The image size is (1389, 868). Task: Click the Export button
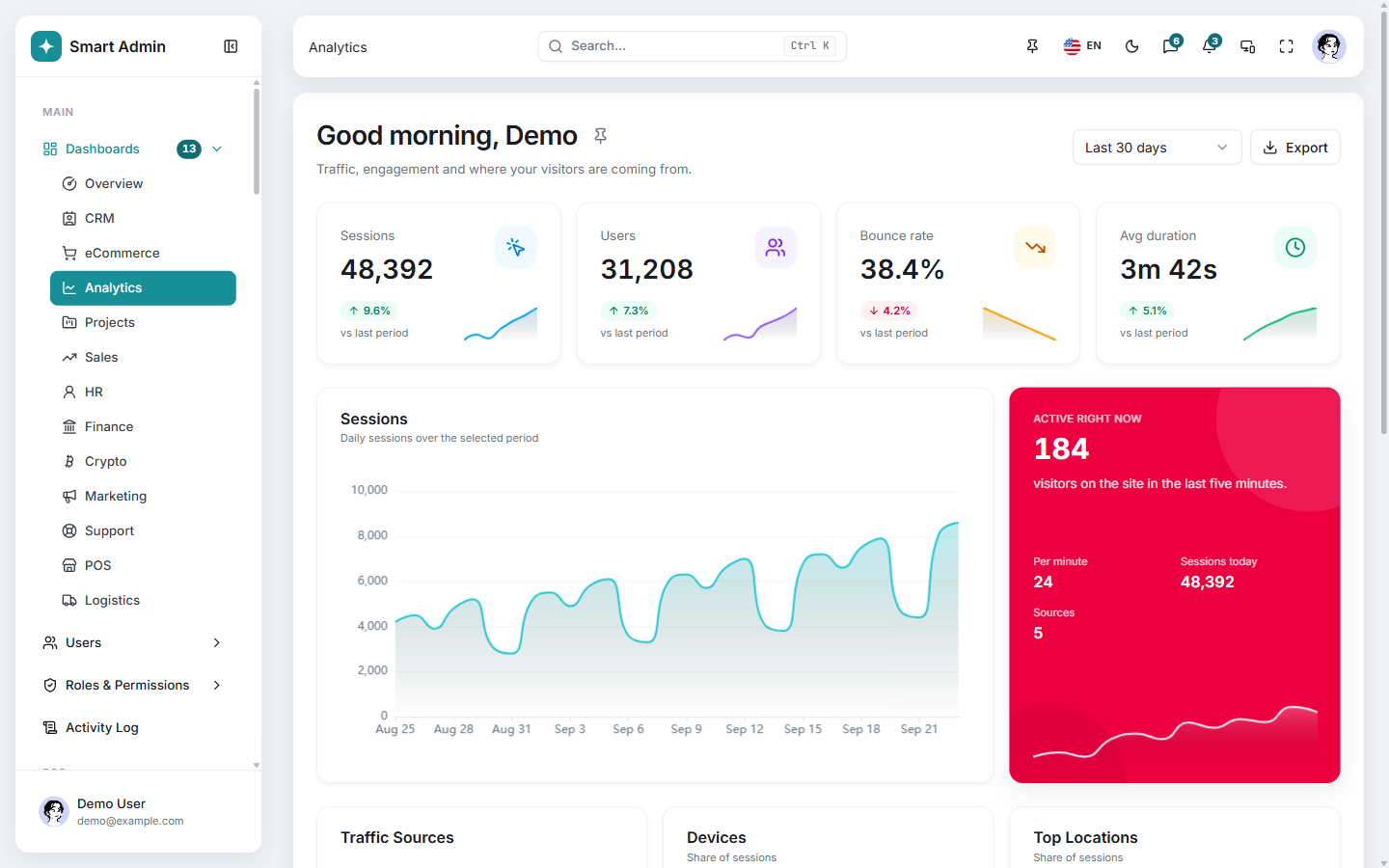(1295, 148)
